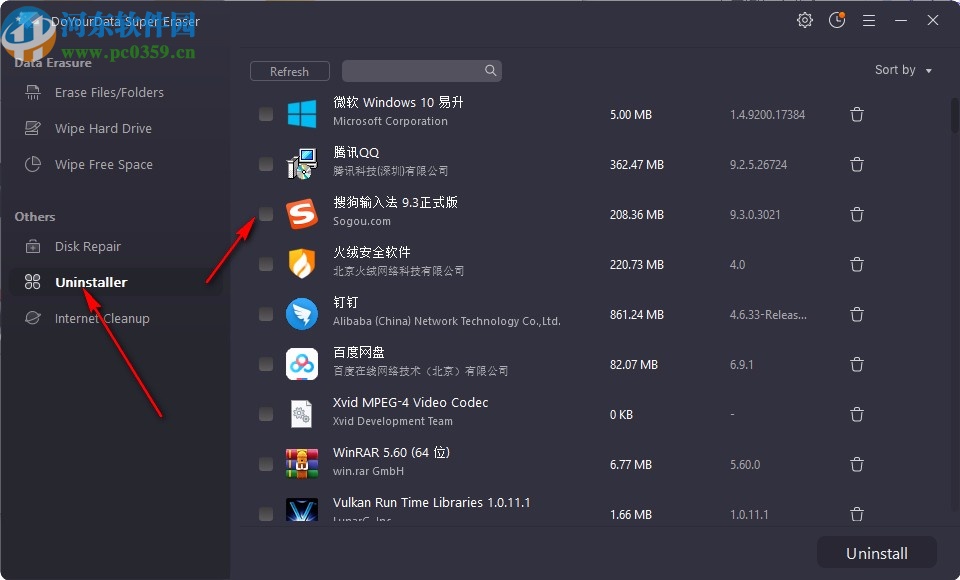Tick the checkbox for 搜狗输入法
The height and width of the screenshot is (580, 960).
pos(266,214)
